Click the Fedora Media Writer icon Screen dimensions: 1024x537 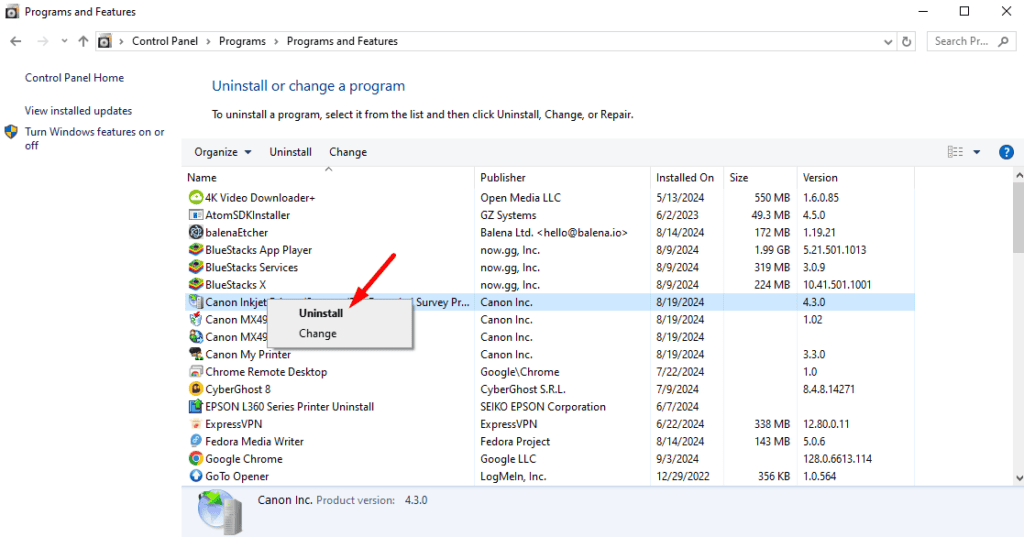195,441
